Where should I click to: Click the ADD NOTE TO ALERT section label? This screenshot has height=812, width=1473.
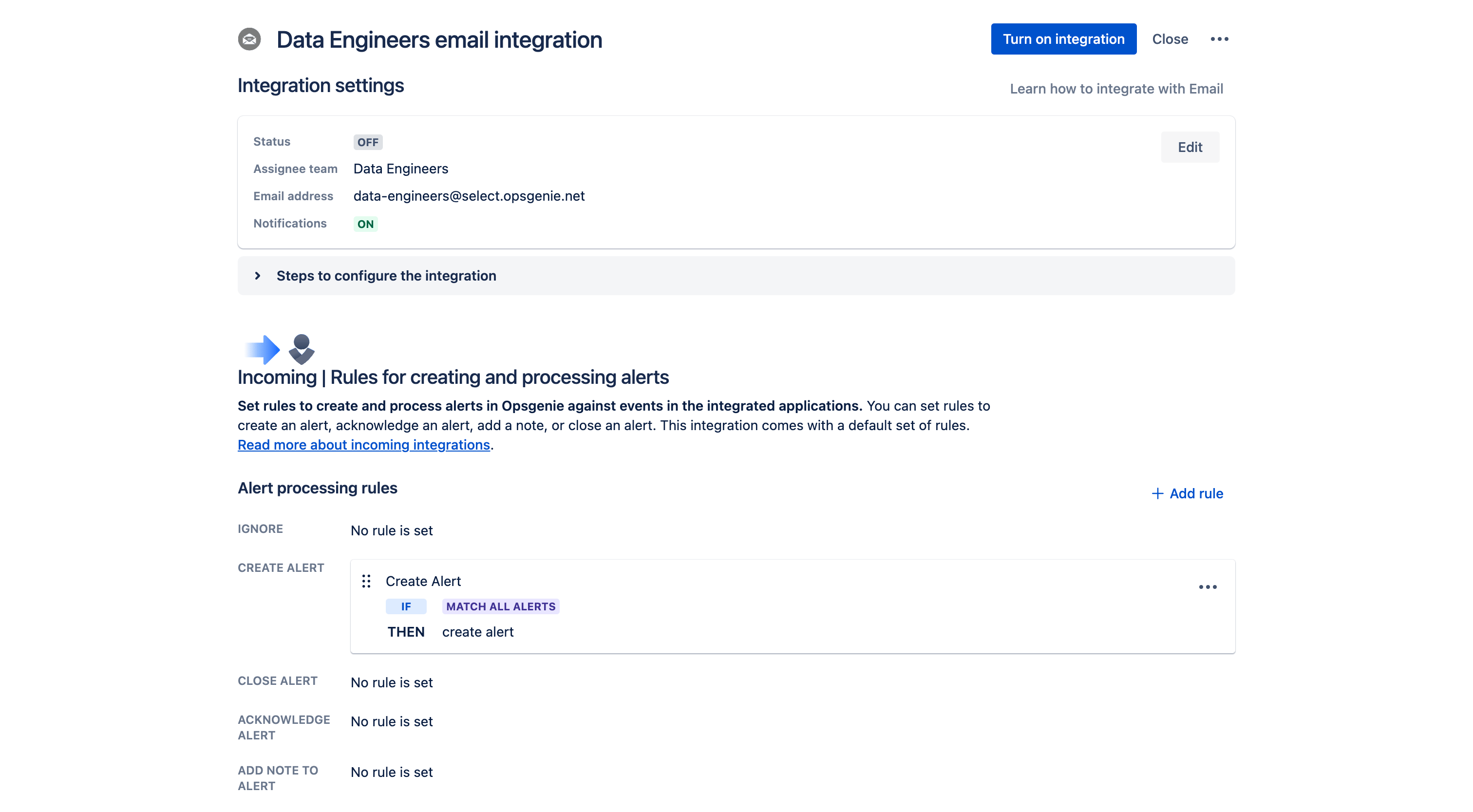[x=278, y=778]
